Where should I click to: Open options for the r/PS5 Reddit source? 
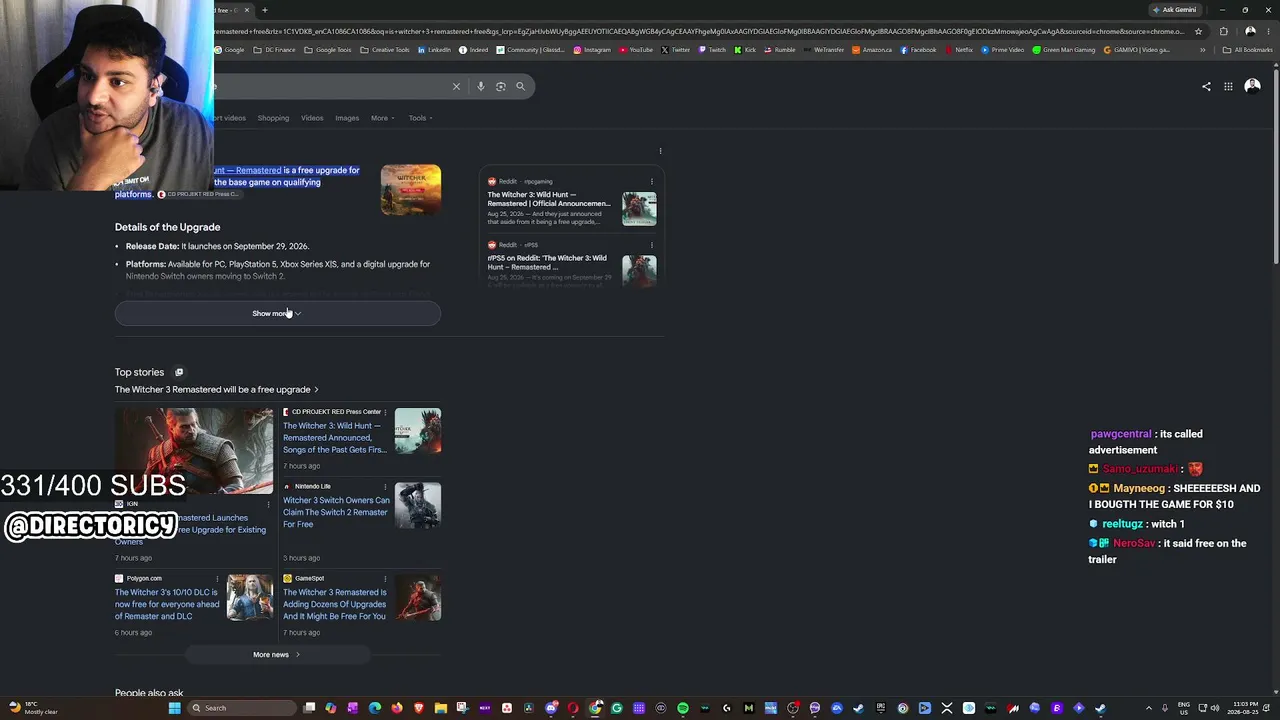click(x=652, y=245)
